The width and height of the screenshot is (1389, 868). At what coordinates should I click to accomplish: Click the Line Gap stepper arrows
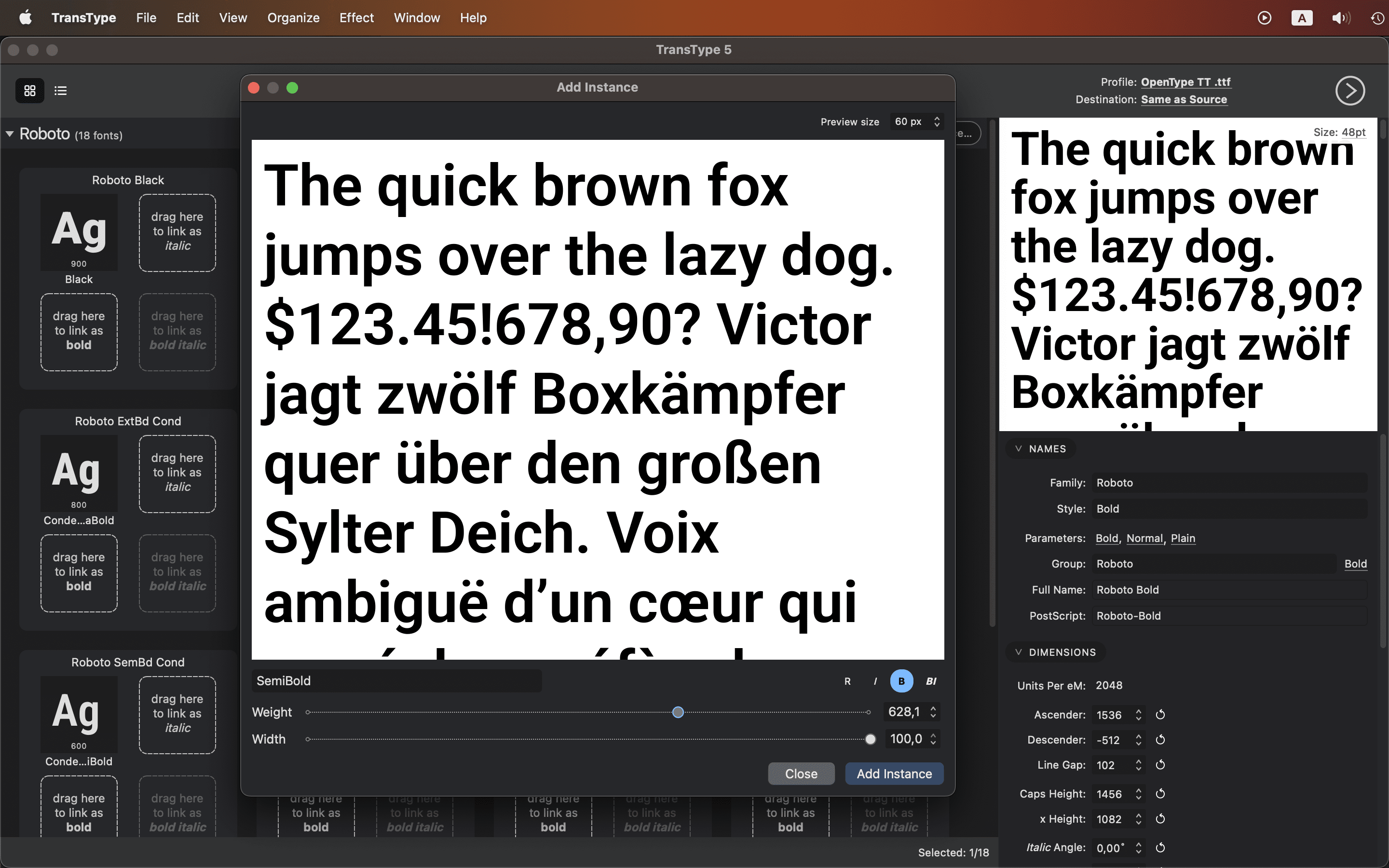pos(1138,765)
